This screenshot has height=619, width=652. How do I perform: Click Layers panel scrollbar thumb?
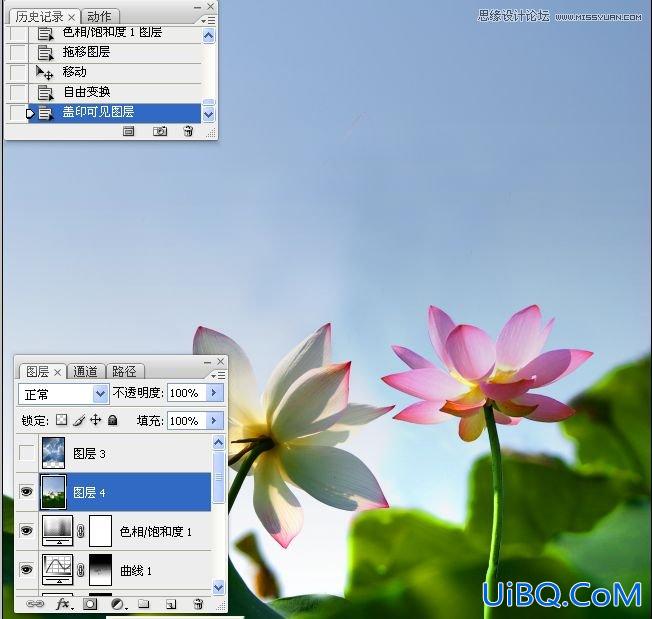pos(219,477)
